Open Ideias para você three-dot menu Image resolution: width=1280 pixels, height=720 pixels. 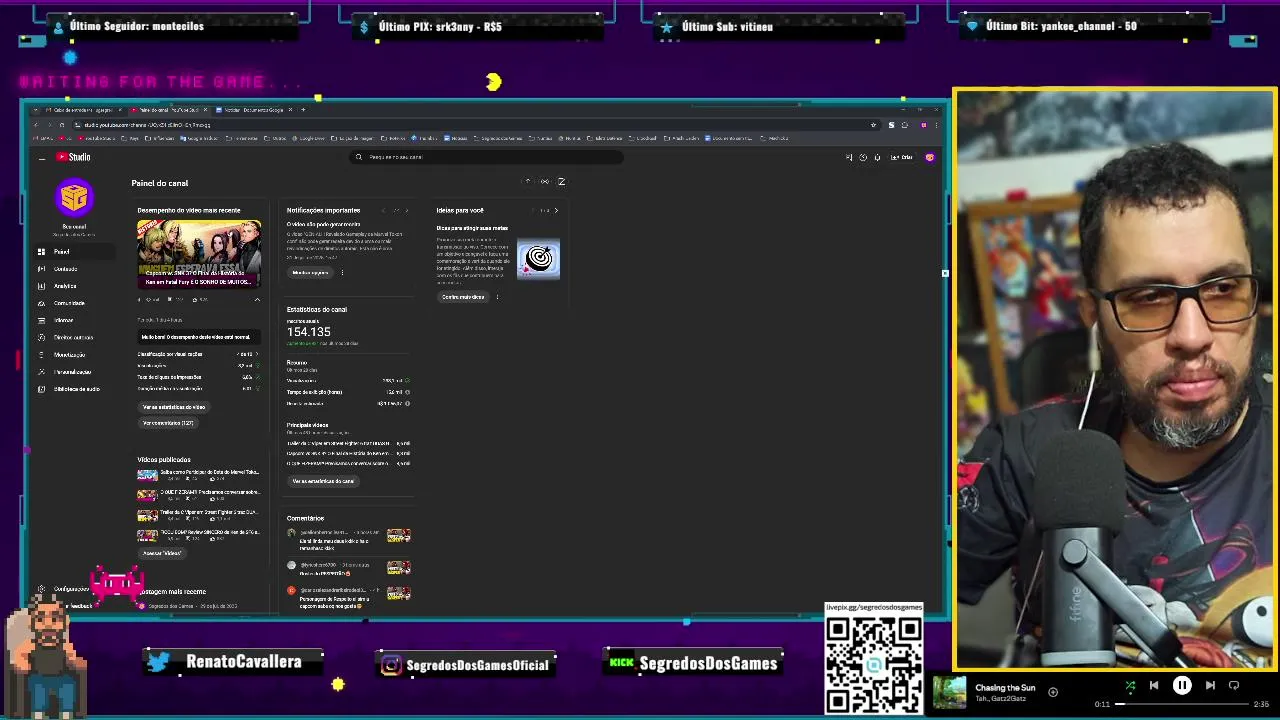(497, 297)
